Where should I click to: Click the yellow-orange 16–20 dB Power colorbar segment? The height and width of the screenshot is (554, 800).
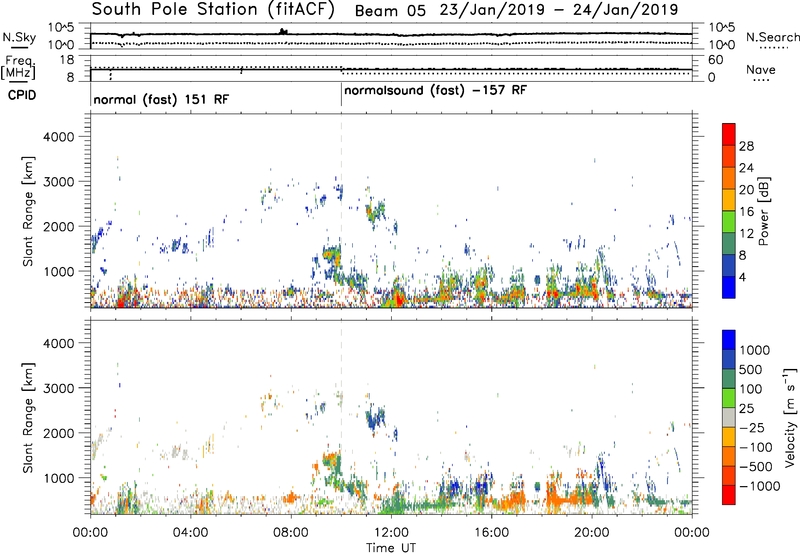click(729, 200)
